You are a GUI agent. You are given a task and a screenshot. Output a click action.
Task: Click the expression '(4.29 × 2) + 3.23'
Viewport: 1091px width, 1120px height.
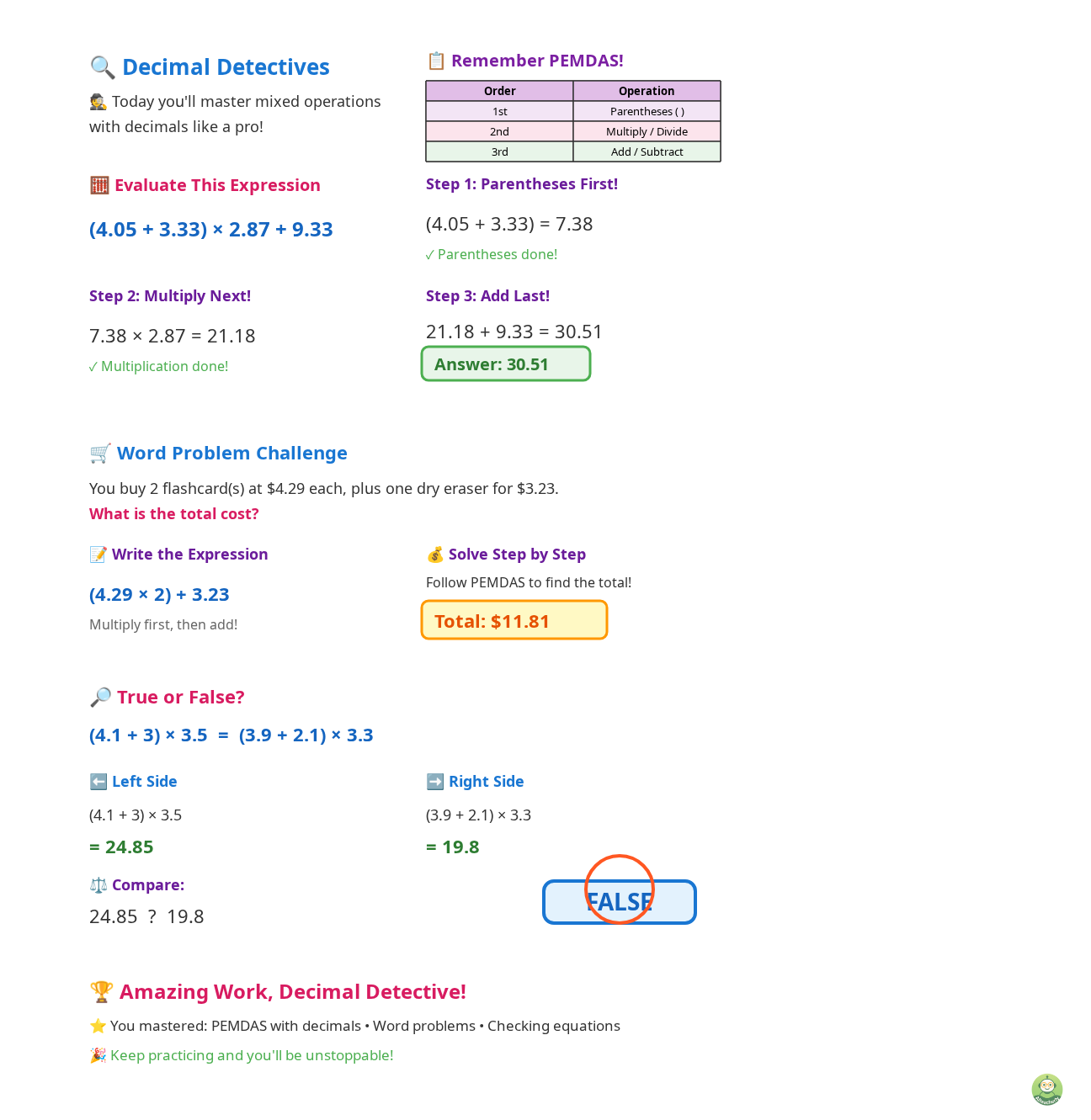(x=159, y=595)
